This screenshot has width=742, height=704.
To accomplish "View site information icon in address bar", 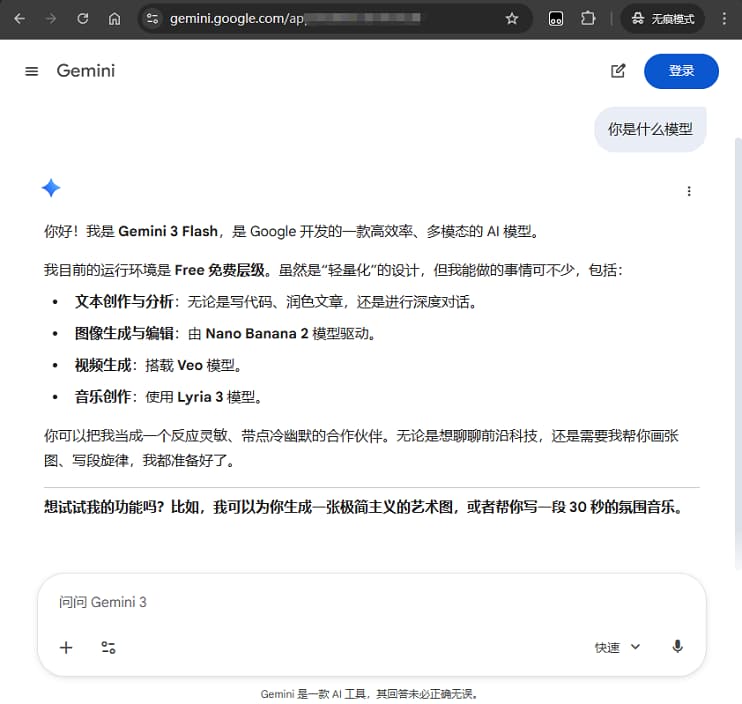I will pos(152,19).
